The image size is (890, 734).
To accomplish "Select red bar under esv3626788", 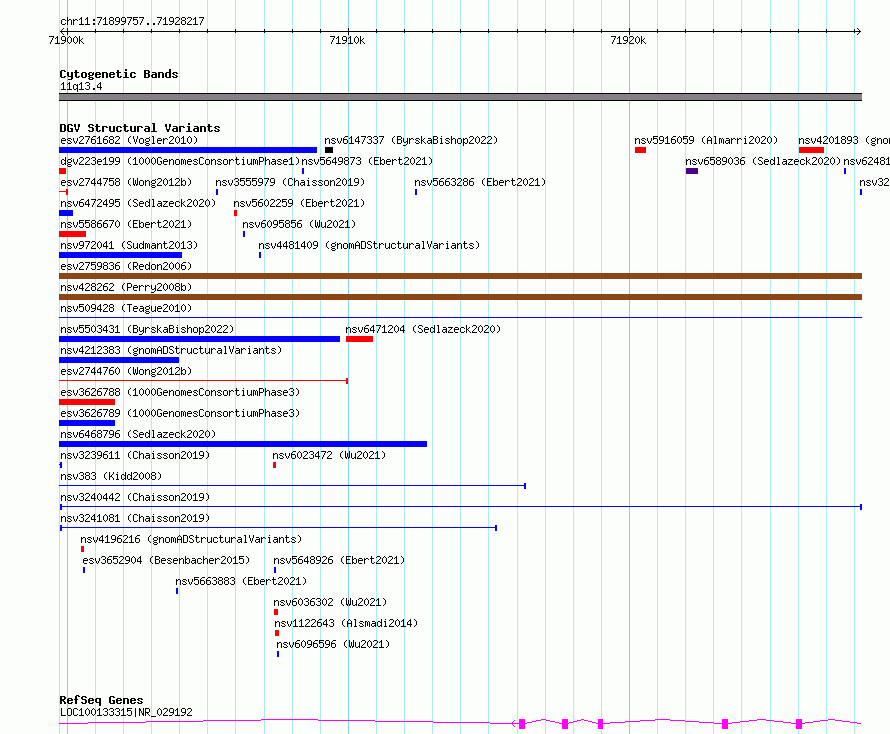I will point(87,402).
